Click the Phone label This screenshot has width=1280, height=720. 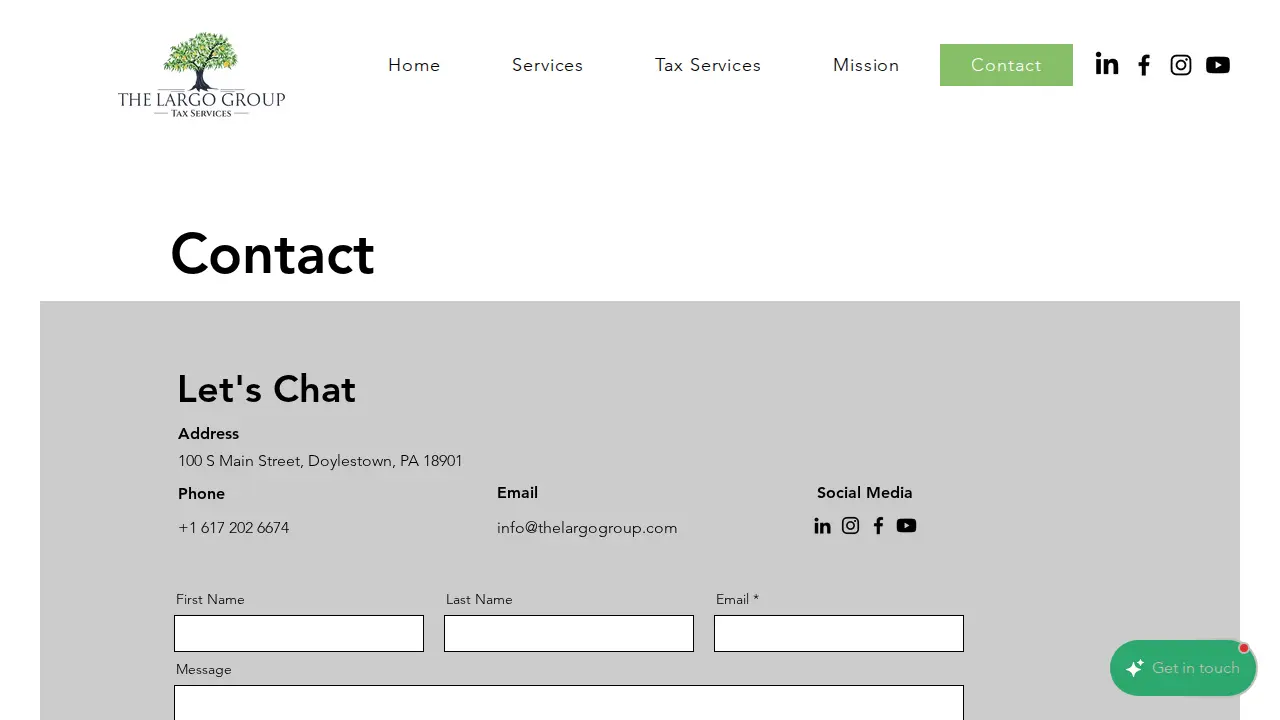[201, 494]
